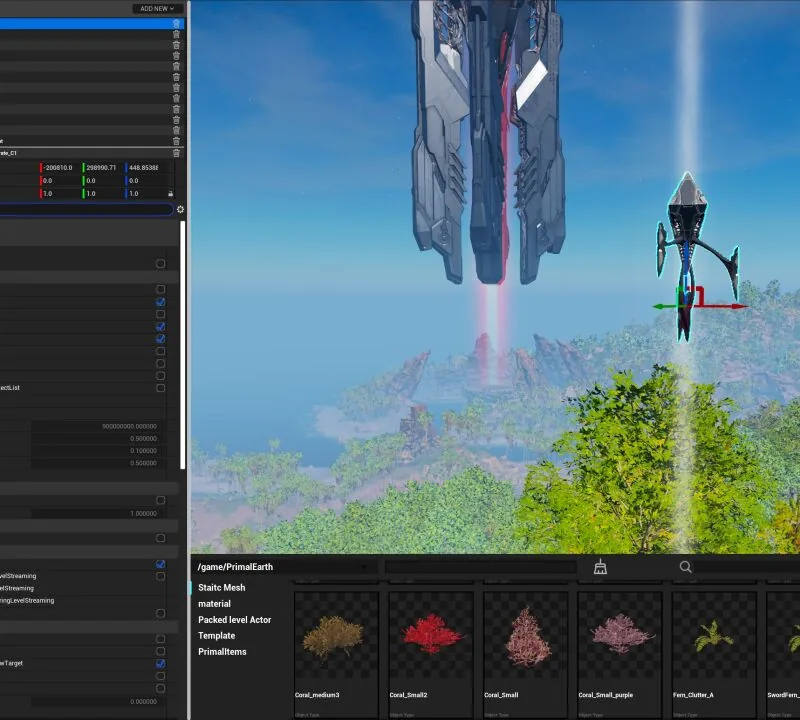The height and width of the screenshot is (720, 800).
Task: Click the Coral_Small_purple asset name label
Action: tap(606, 695)
